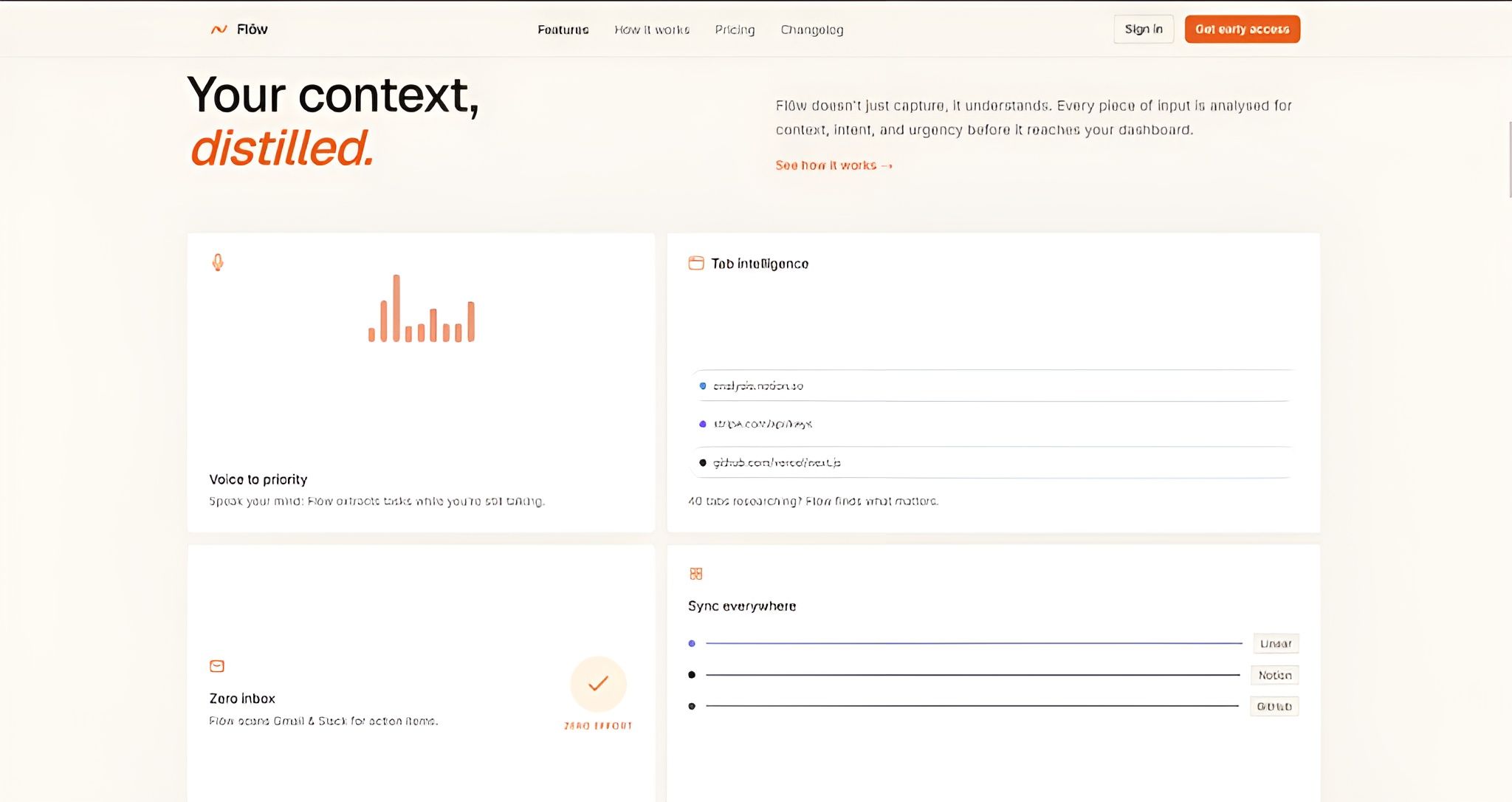The height and width of the screenshot is (802, 1512).
Task: Follow the See how it works link
Action: coord(834,165)
